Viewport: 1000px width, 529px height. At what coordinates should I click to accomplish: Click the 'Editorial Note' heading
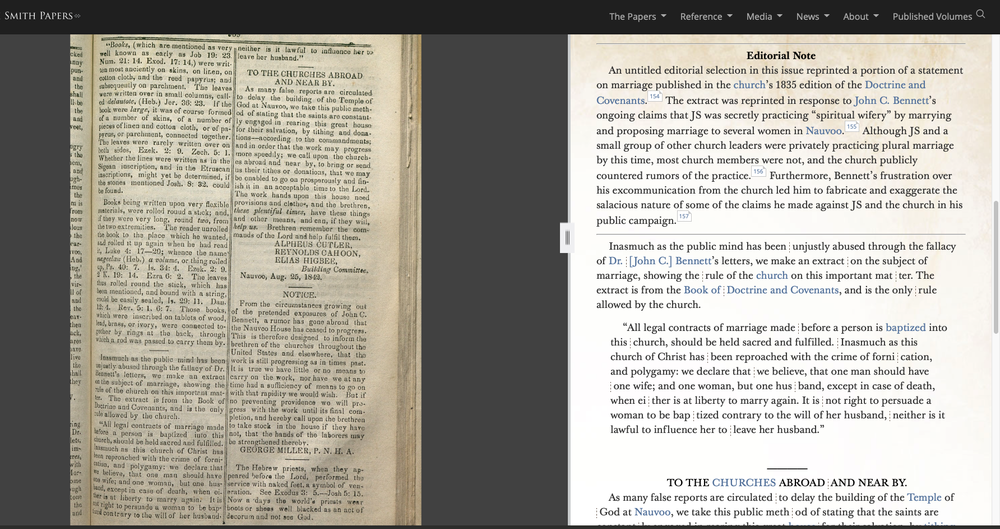pyautogui.click(x=781, y=56)
